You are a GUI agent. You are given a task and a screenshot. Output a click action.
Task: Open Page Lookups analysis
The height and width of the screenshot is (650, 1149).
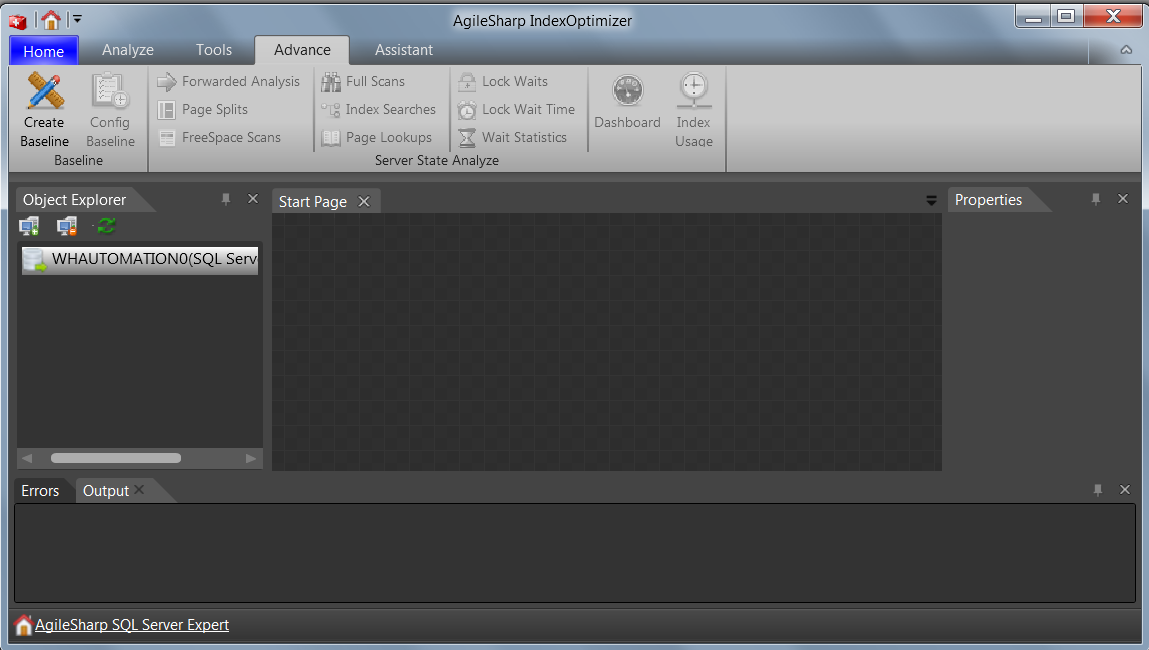[377, 137]
